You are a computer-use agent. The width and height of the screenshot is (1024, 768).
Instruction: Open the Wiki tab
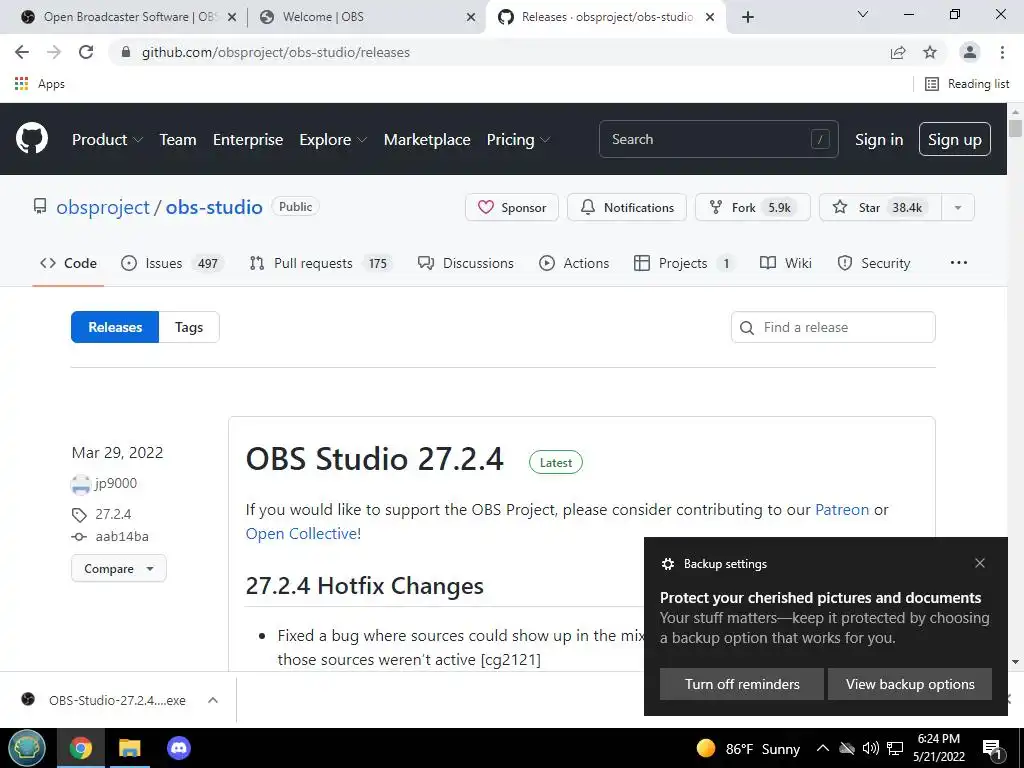click(x=786, y=263)
